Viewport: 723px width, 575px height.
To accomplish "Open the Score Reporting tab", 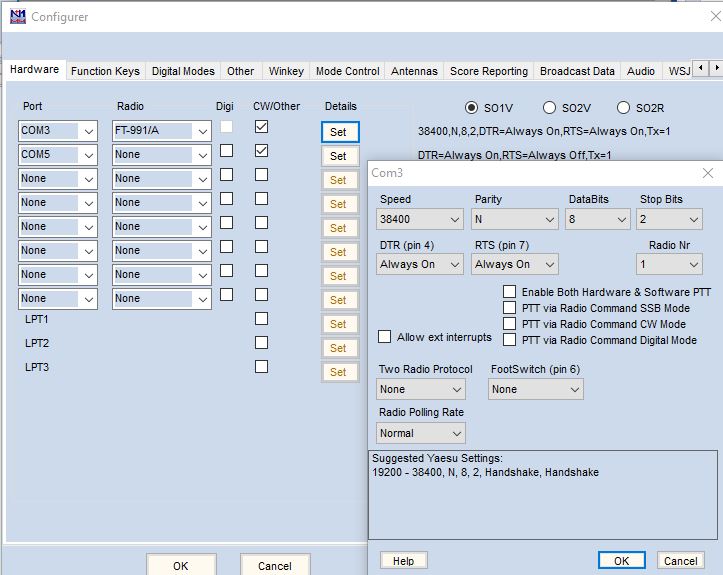I will click(488, 71).
